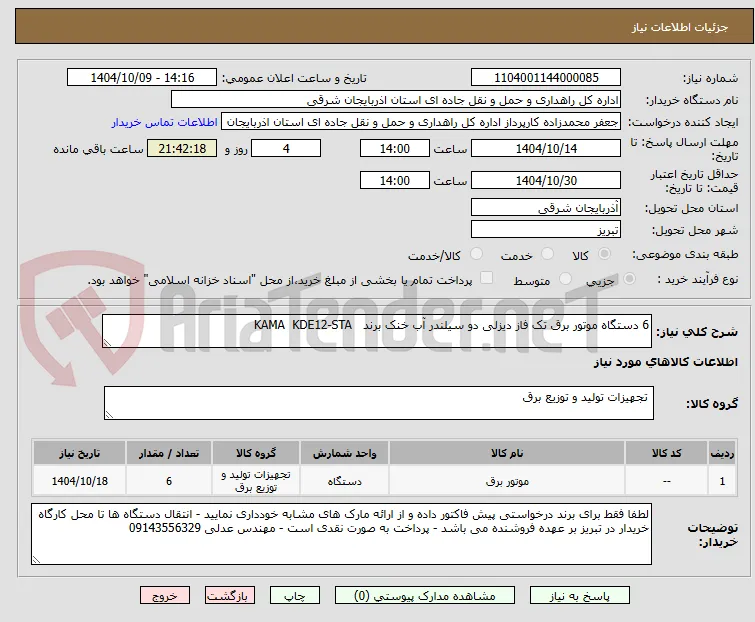Click the تجهیزات تولید و توزیع برق table cell

point(256,480)
